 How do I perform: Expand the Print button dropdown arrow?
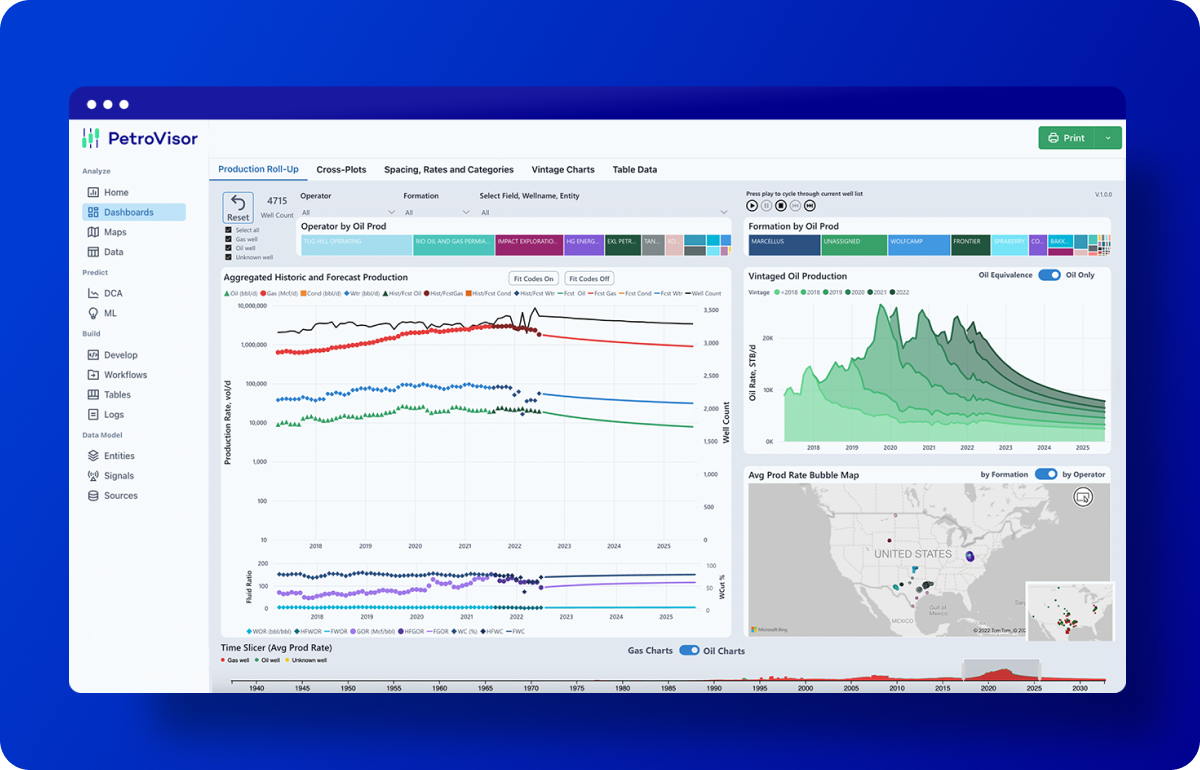1108,138
